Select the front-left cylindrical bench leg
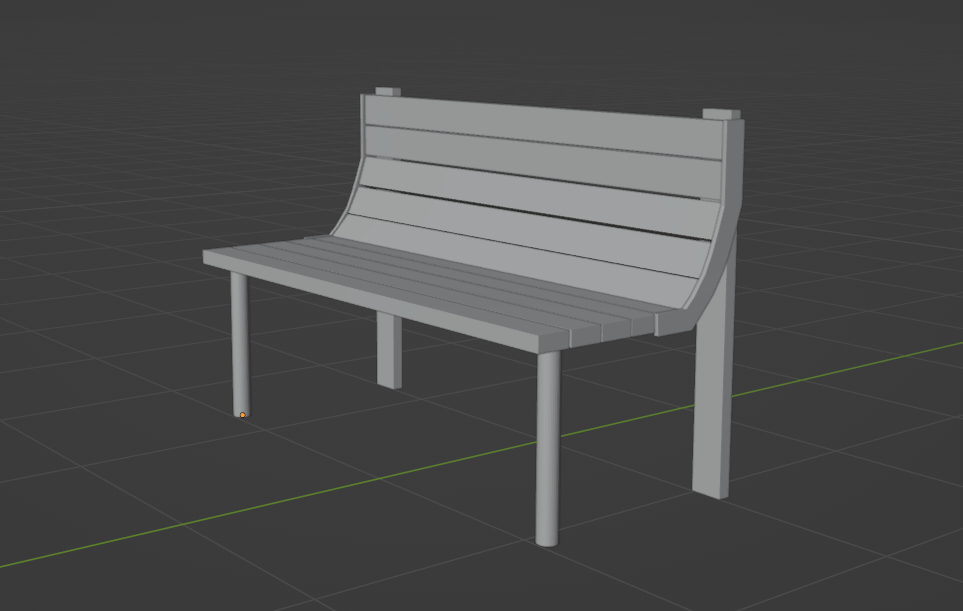The image size is (963, 611). (240, 340)
